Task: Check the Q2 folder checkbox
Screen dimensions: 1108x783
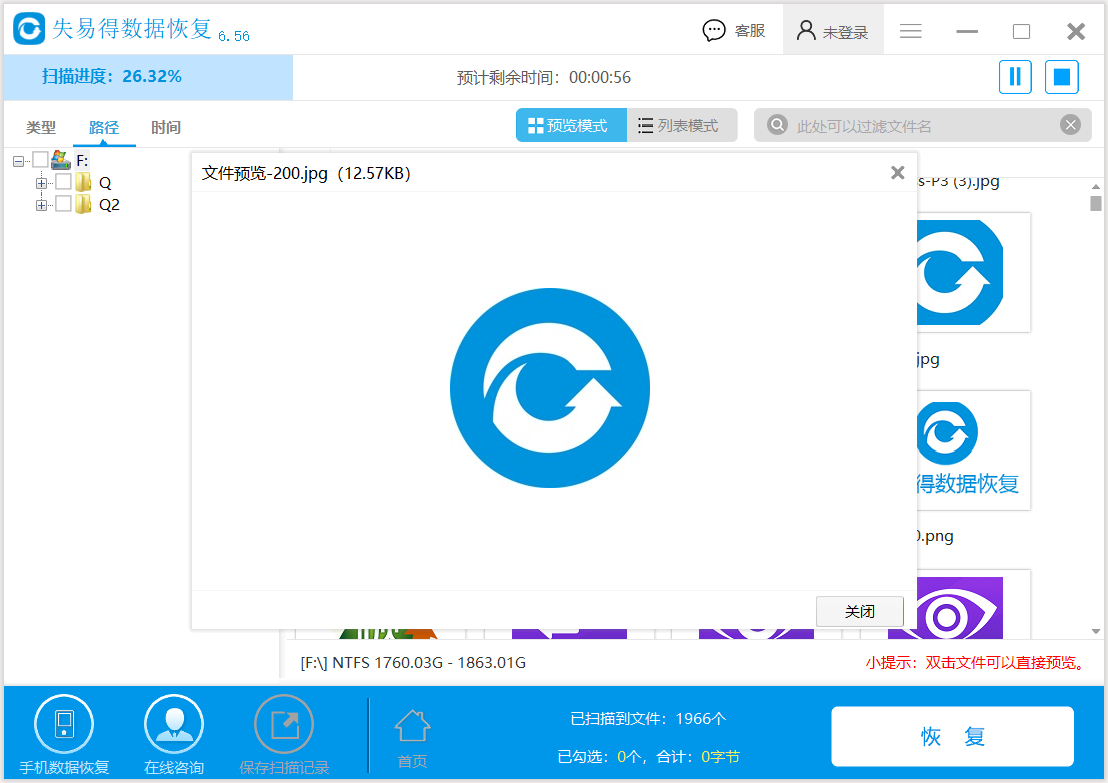Action: coord(64,204)
